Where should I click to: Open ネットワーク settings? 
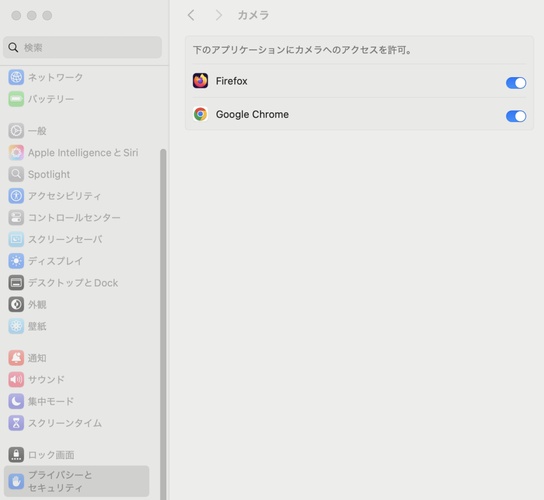tap(56, 77)
